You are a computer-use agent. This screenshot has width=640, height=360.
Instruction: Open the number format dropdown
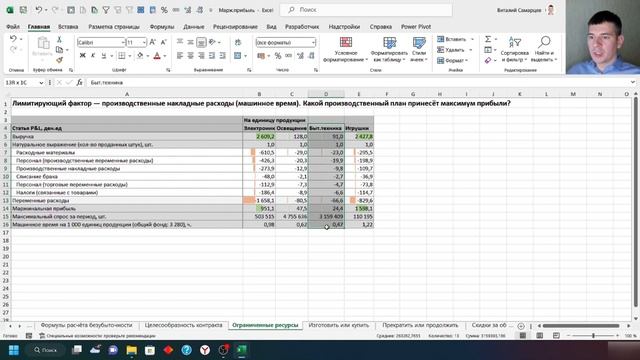(x=313, y=42)
